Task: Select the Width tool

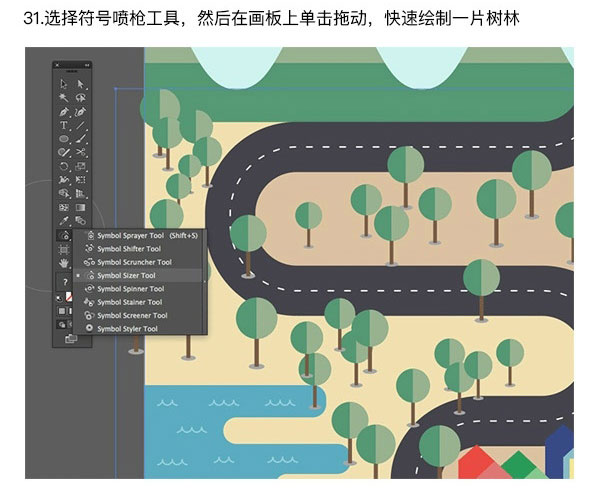Action: (64, 180)
